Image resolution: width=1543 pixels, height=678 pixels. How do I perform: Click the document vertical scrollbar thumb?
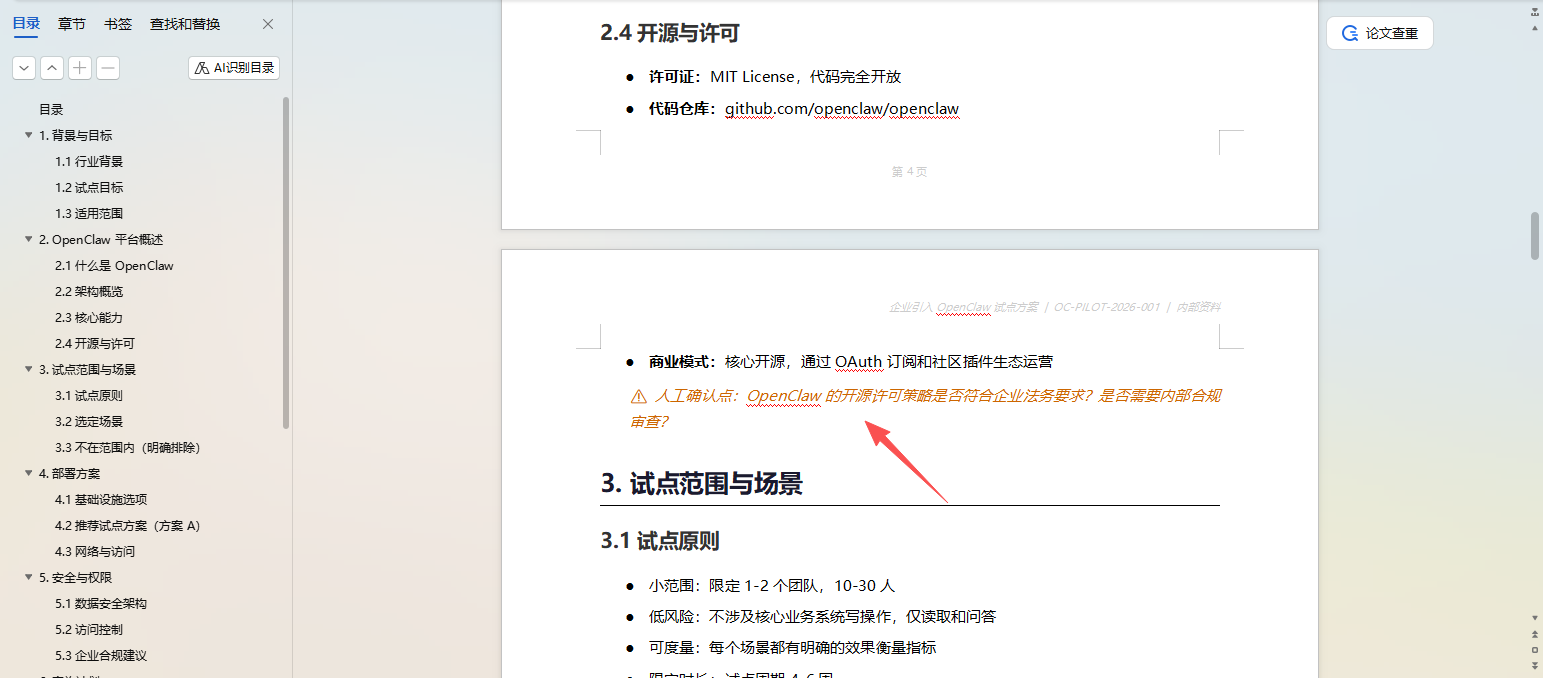coord(1535,236)
